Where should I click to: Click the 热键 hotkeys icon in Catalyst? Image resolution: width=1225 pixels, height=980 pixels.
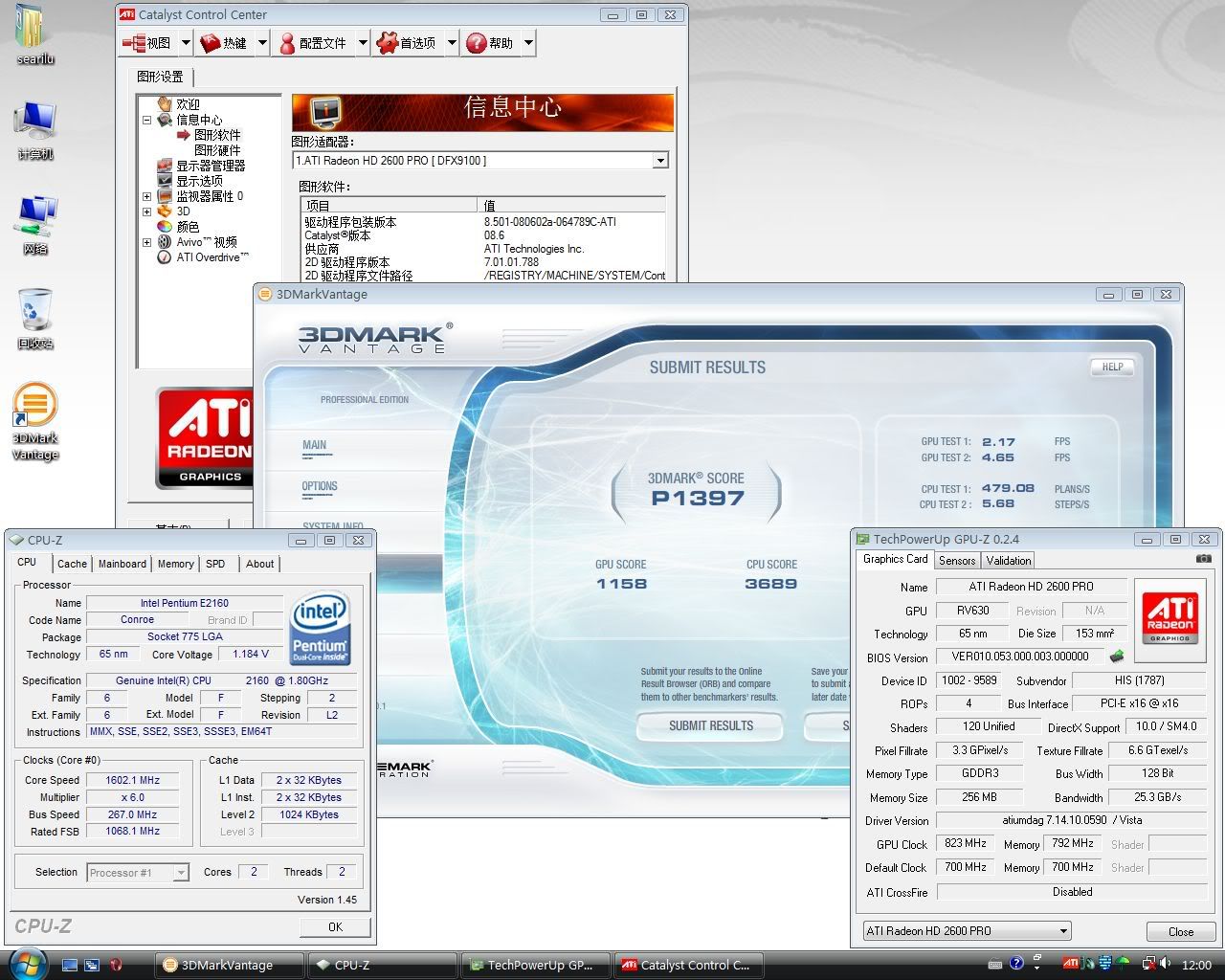click(211, 43)
